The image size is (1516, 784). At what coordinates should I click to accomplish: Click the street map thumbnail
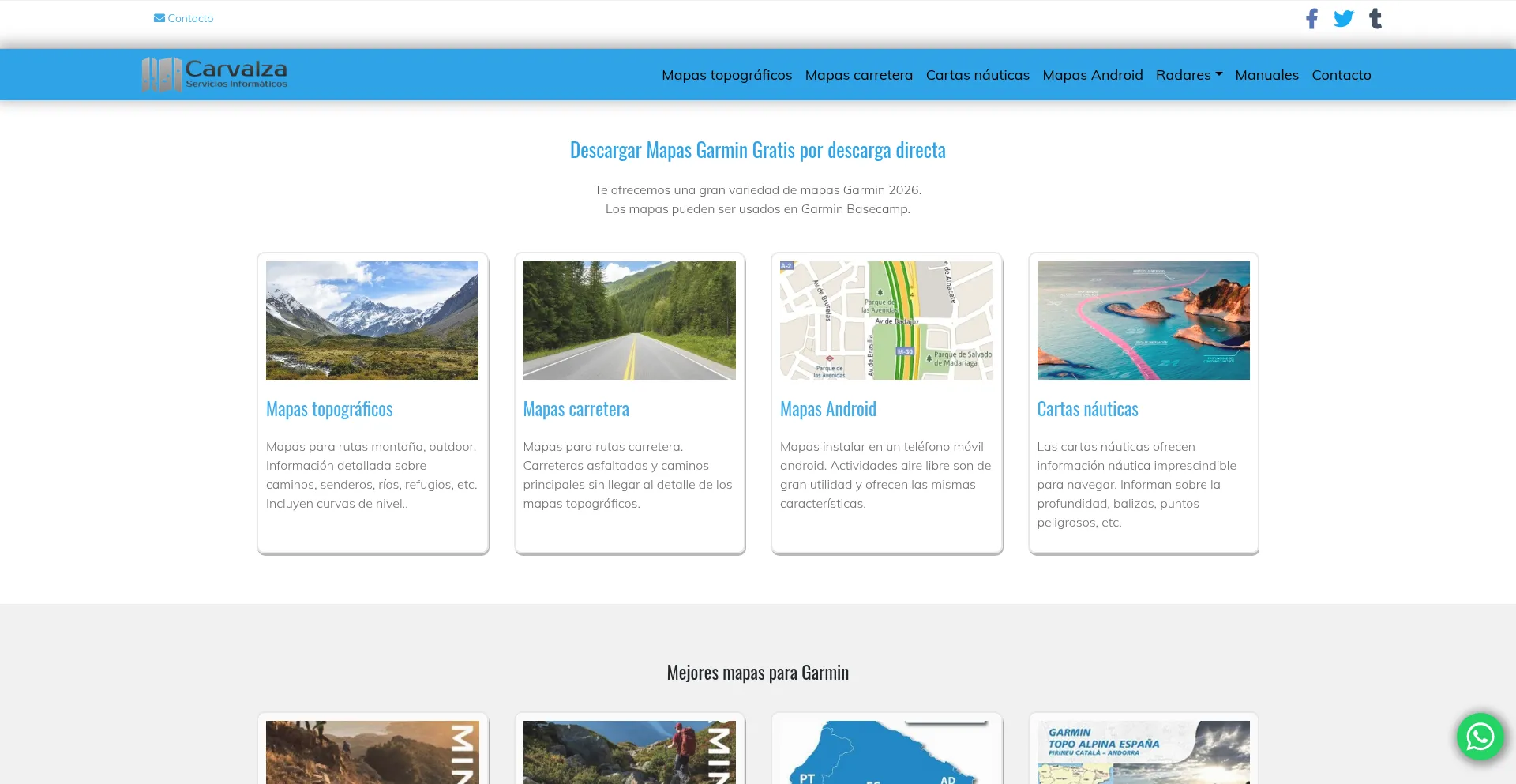[x=886, y=321]
